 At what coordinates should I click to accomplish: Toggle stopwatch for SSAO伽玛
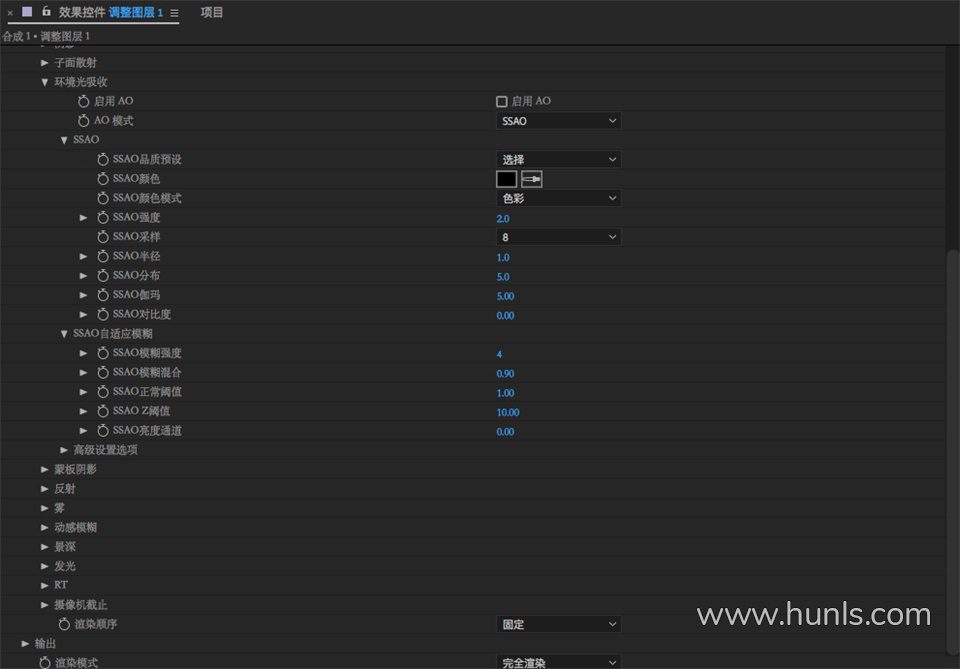(103, 295)
